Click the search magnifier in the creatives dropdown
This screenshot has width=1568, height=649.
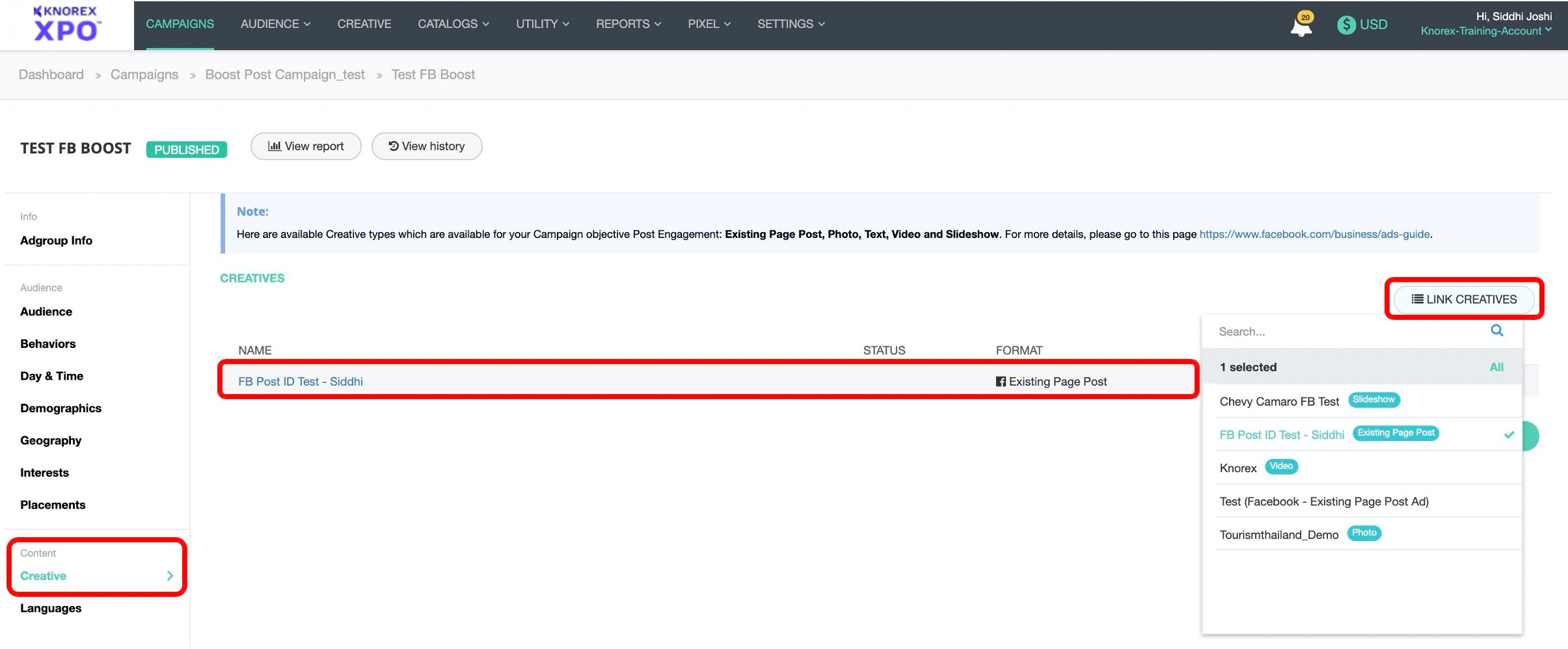pyautogui.click(x=1496, y=331)
